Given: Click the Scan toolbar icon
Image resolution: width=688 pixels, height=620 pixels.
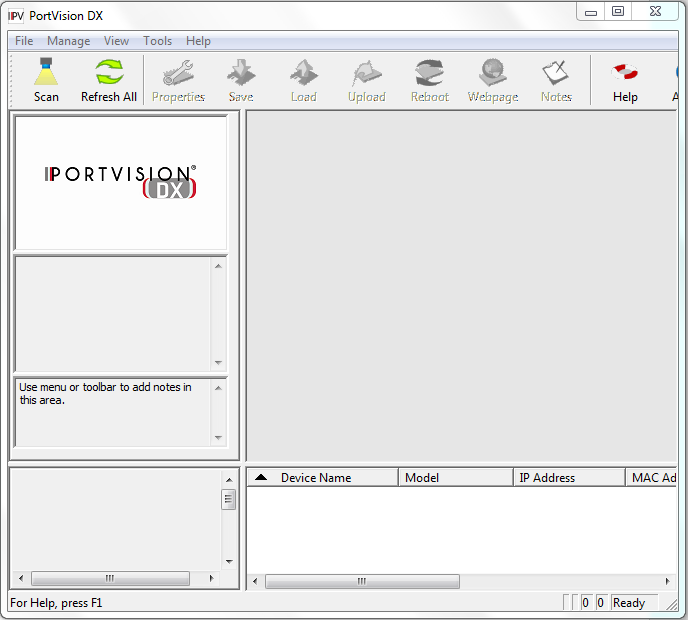Looking at the screenshot, I should coord(46,80).
